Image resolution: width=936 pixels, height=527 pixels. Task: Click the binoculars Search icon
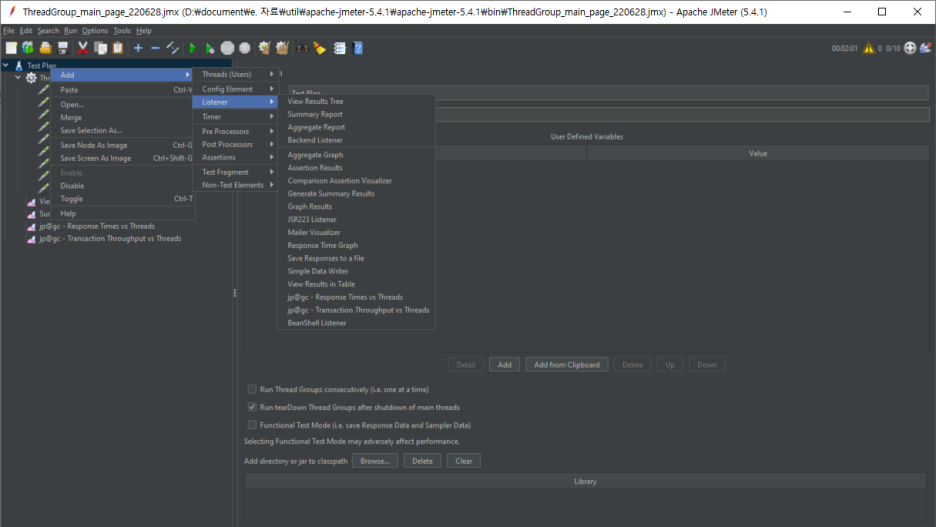coord(302,48)
